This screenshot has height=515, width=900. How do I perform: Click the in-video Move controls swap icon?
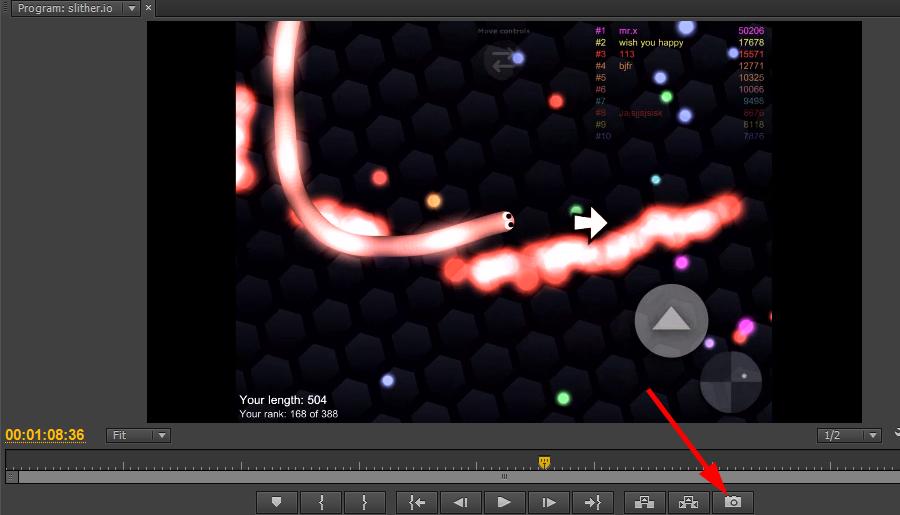tap(502, 60)
